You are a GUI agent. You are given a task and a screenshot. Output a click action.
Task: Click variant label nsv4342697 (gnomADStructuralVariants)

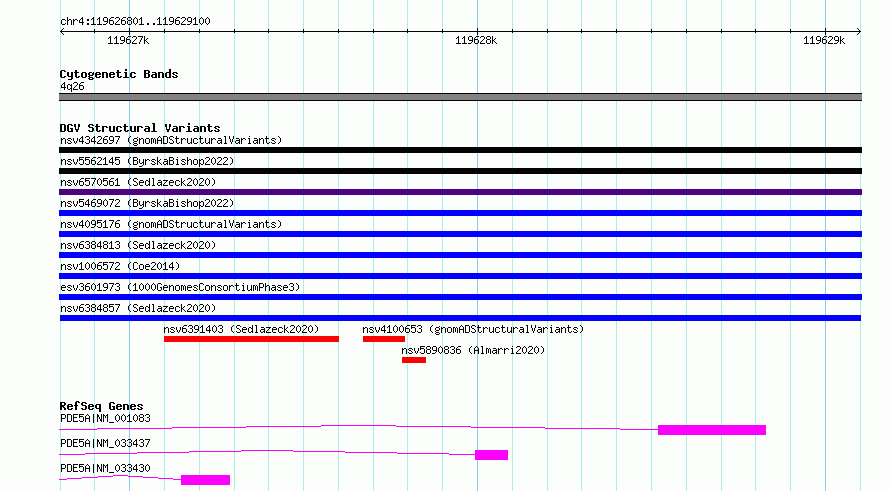click(171, 140)
